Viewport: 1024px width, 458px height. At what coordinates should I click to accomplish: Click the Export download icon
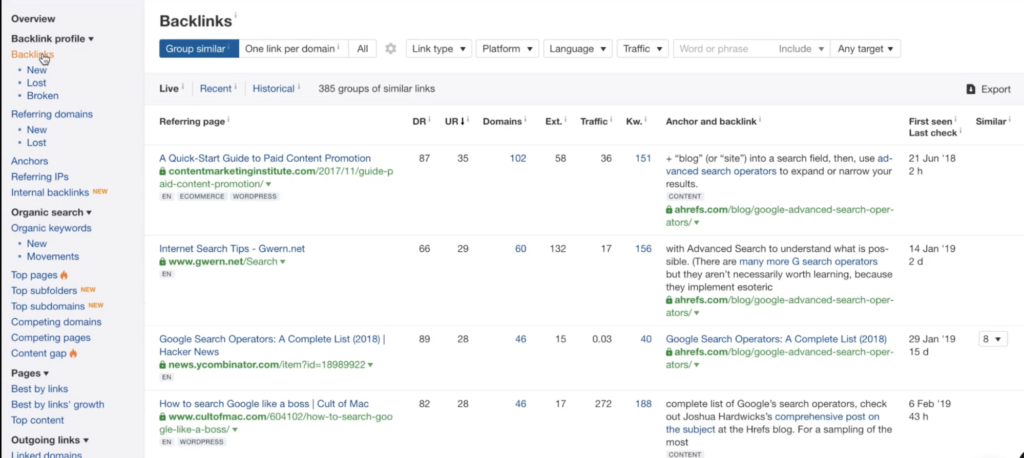coord(970,90)
